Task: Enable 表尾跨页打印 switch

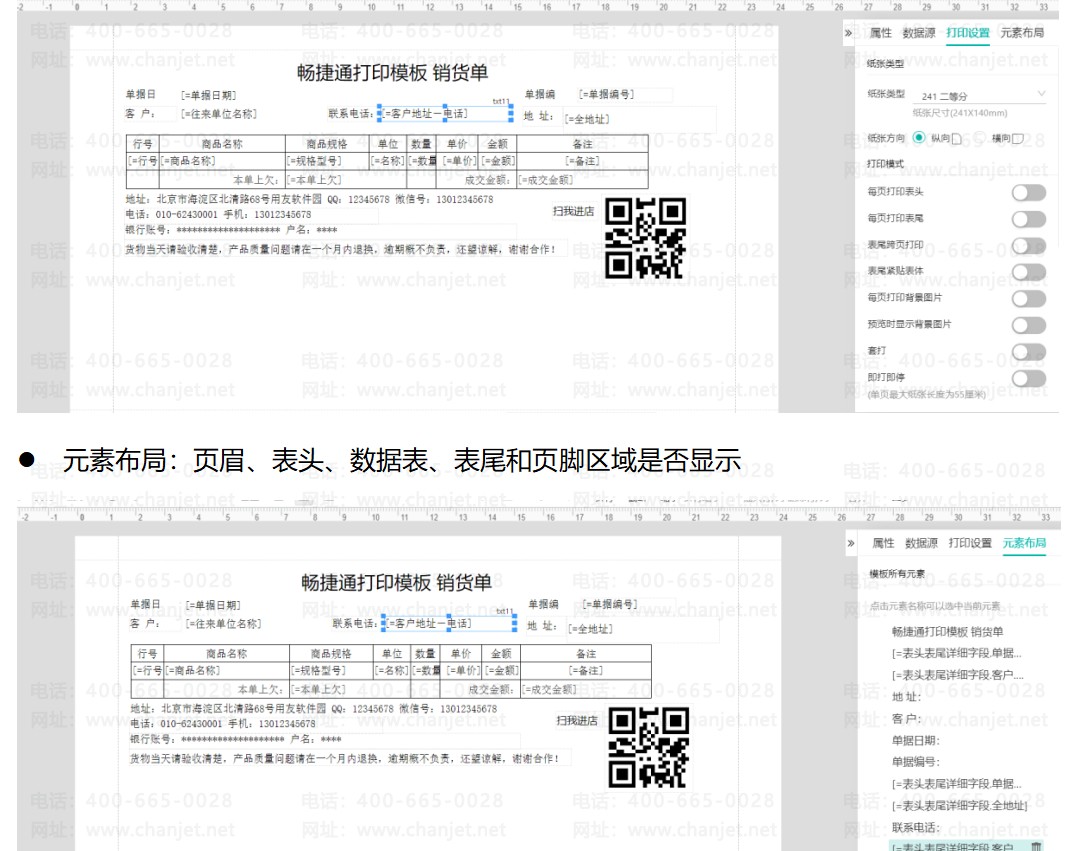Action: [x=1029, y=246]
